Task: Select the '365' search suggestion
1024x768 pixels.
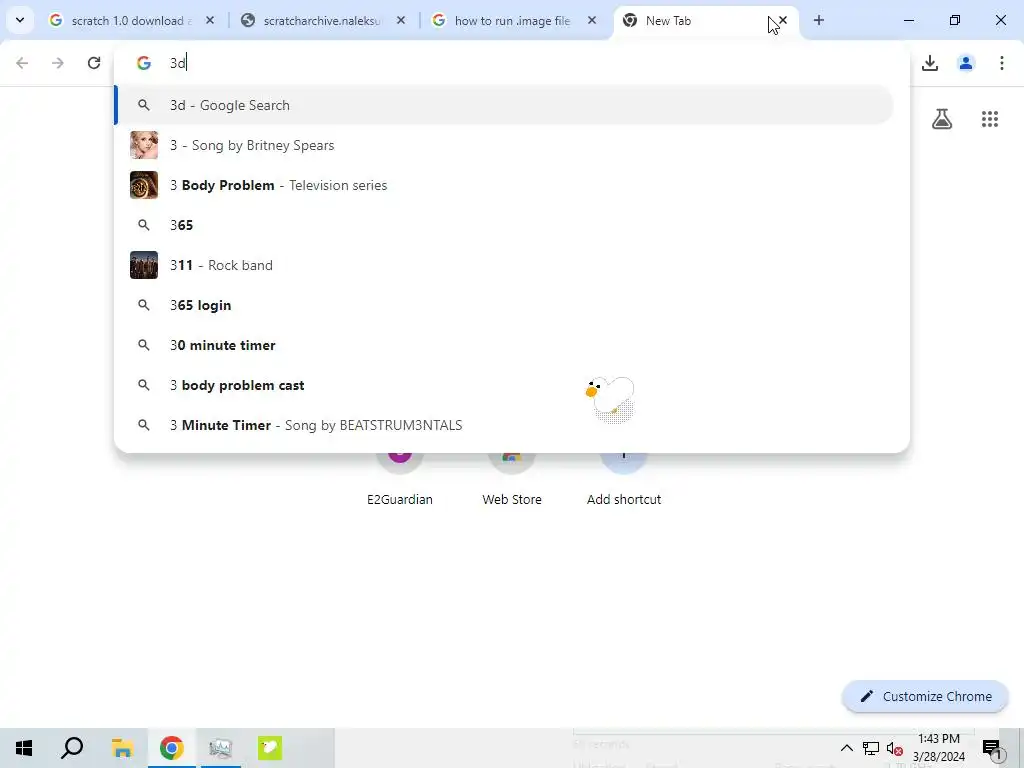Action: point(504,225)
